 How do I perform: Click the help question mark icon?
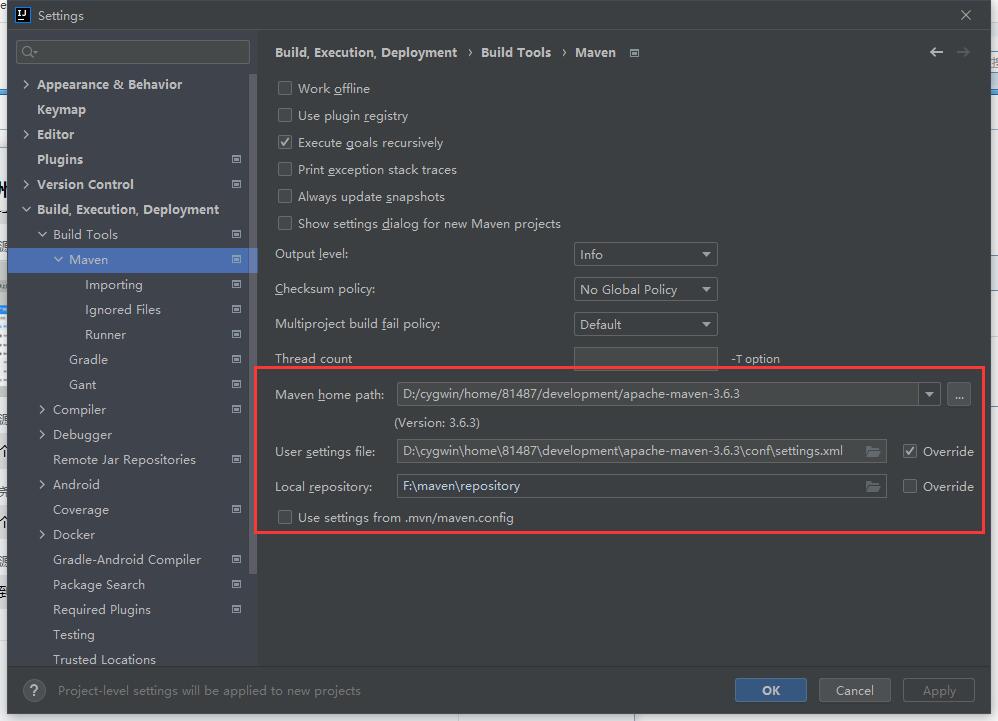tap(34, 690)
